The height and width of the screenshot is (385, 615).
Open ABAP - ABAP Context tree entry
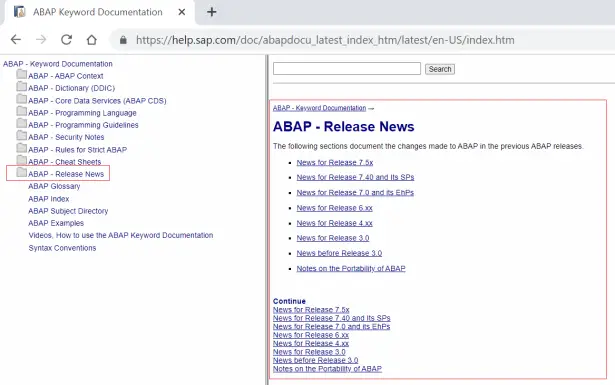click(66, 76)
